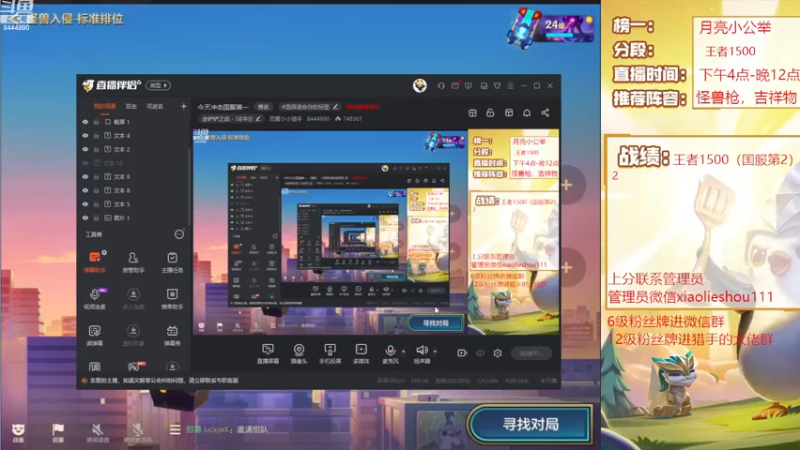
Task: Click the 扬声器 speaker icon
Action: [421, 350]
